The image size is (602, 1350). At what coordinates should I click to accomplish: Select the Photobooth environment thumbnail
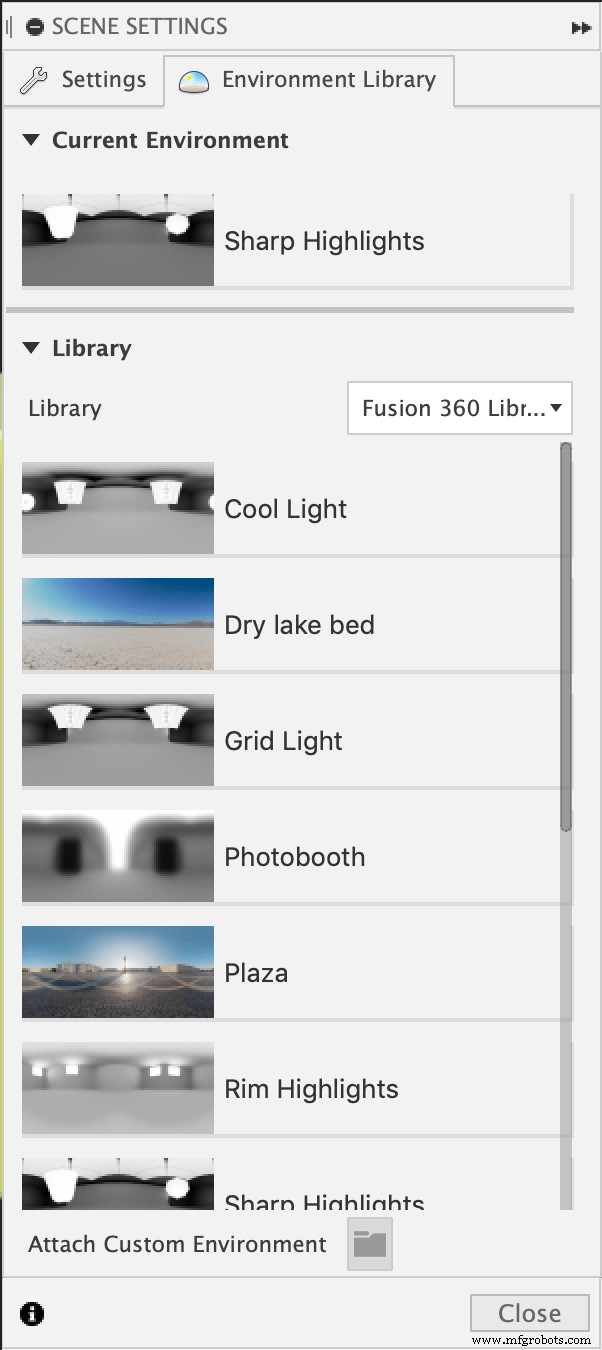coord(117,856)
